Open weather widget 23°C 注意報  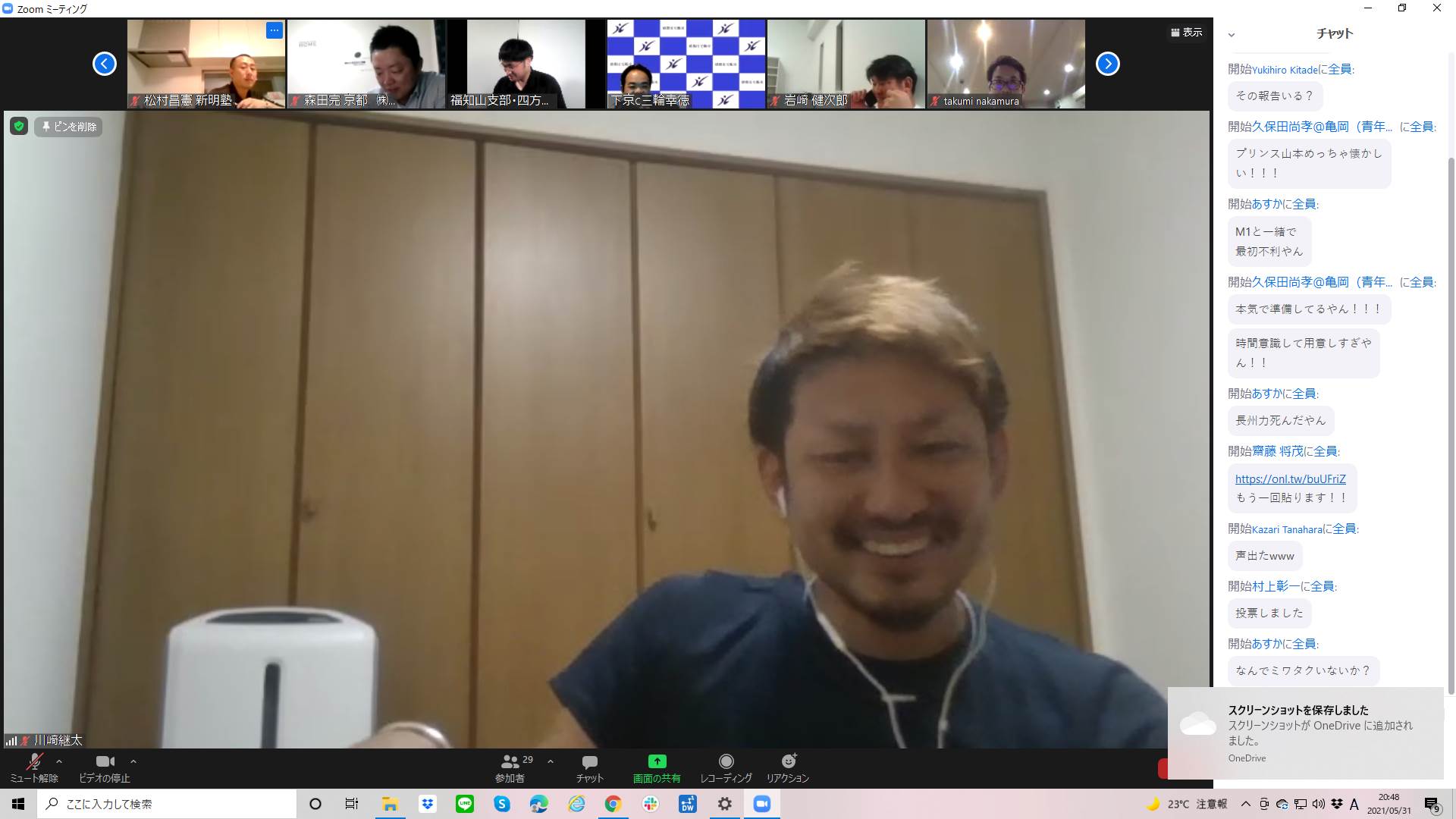coord(1187,804)
